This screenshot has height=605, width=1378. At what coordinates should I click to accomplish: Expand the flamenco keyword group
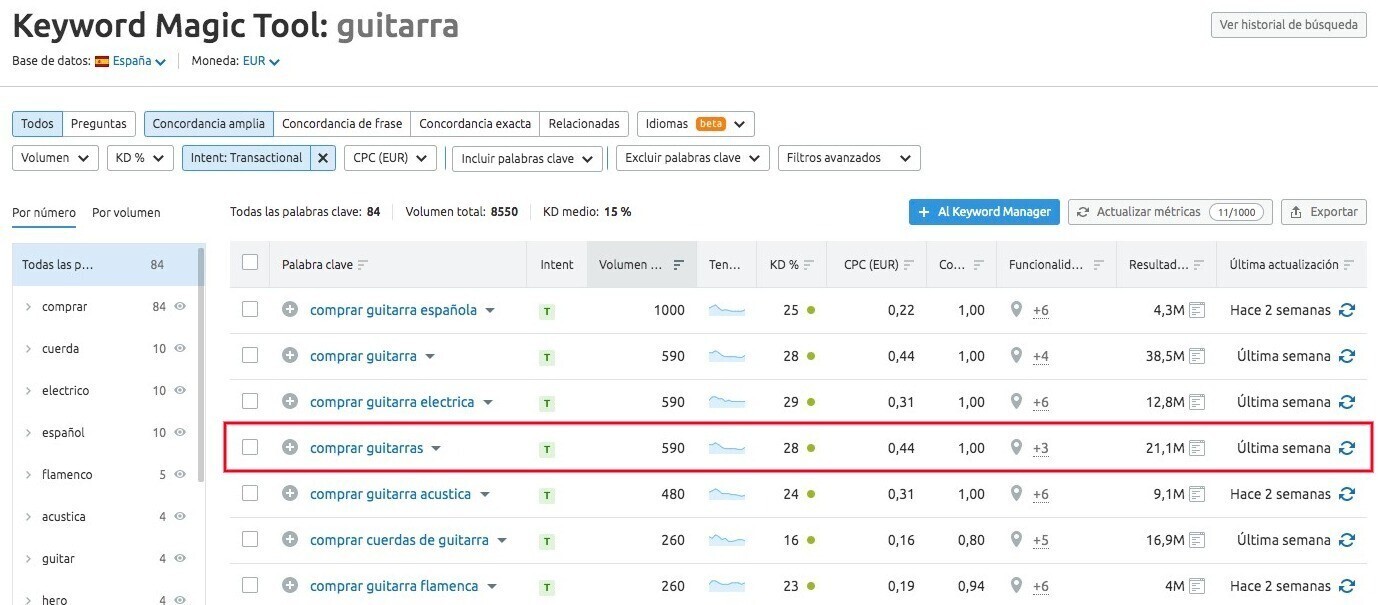click(28, 475)
